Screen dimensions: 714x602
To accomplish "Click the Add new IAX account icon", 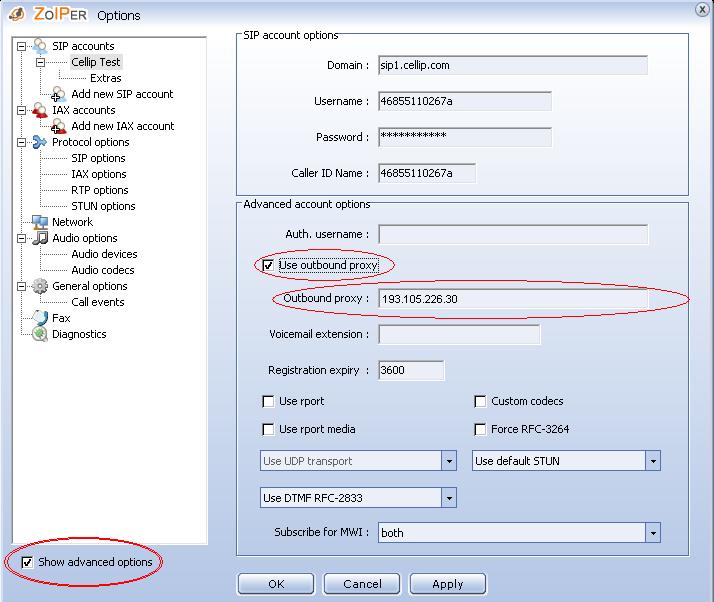I will pyautogui.click(x=58, y=126).
